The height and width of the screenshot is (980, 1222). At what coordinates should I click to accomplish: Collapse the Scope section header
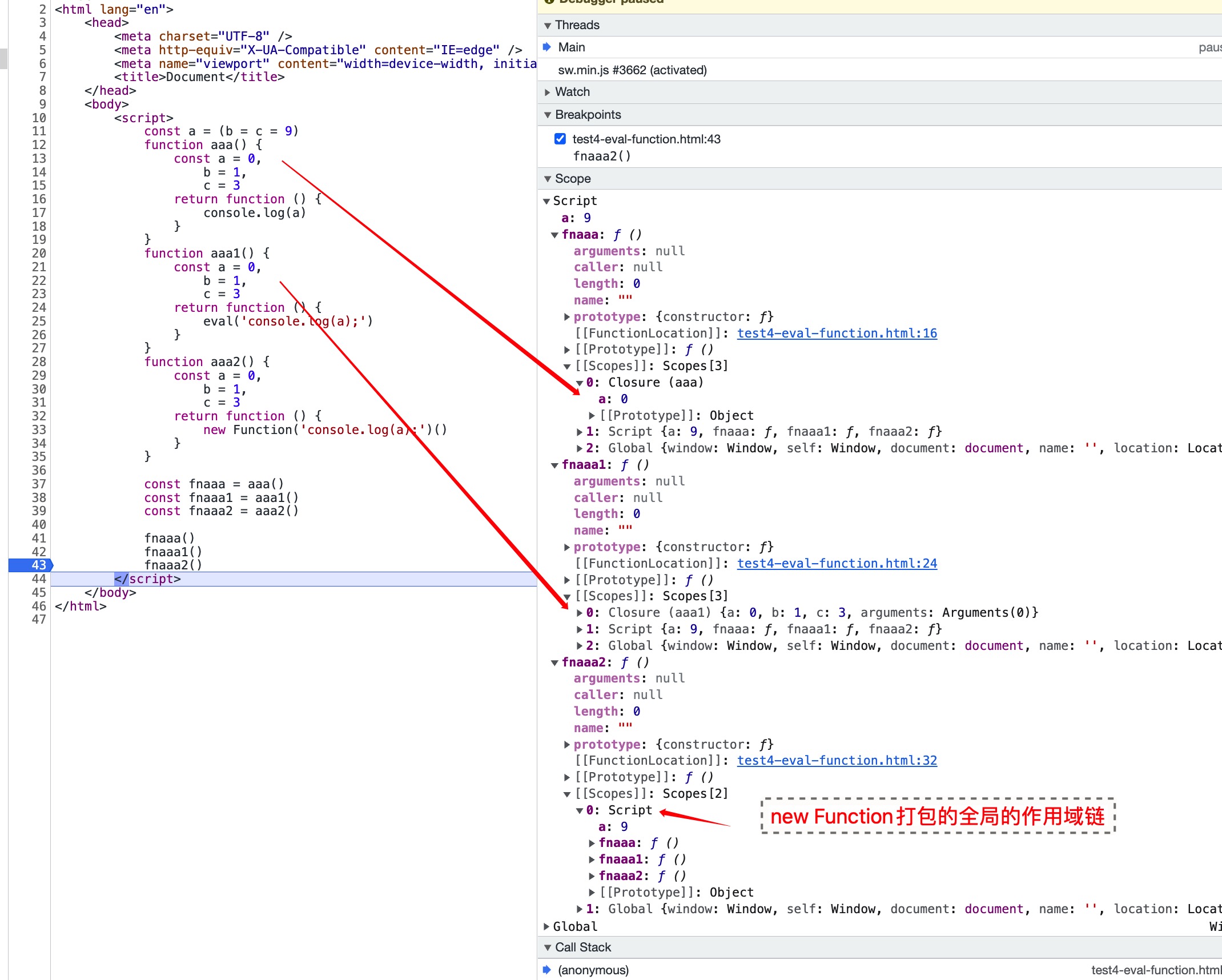(548, 179)
